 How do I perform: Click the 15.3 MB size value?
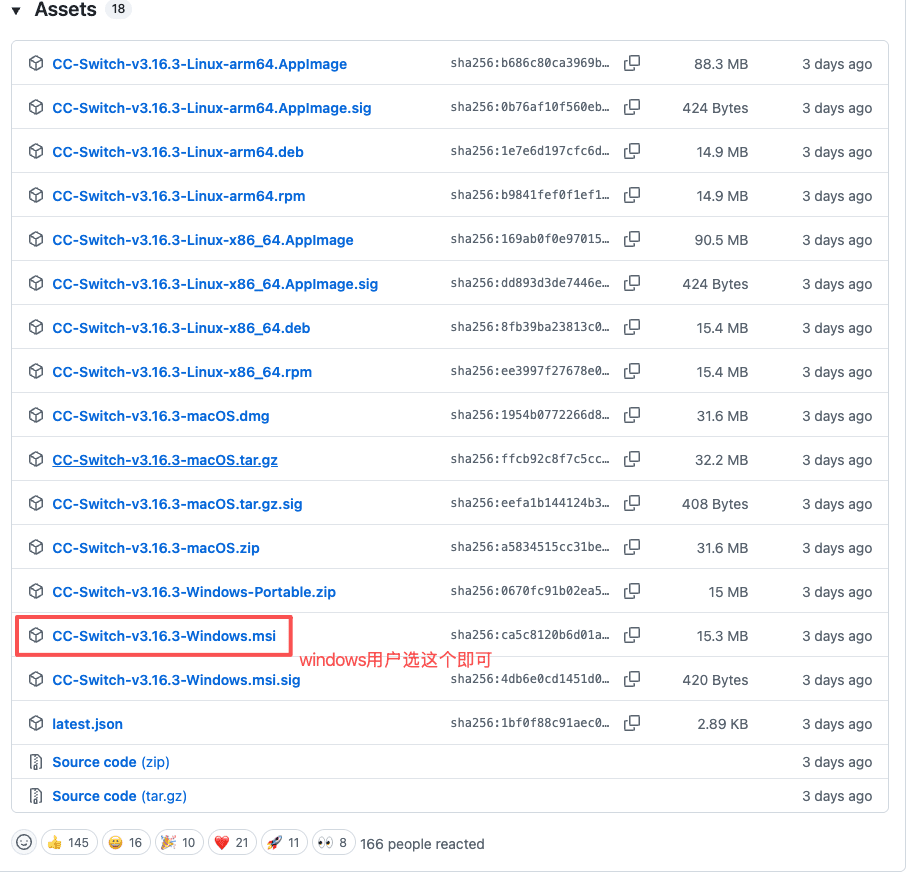point(722,636)
